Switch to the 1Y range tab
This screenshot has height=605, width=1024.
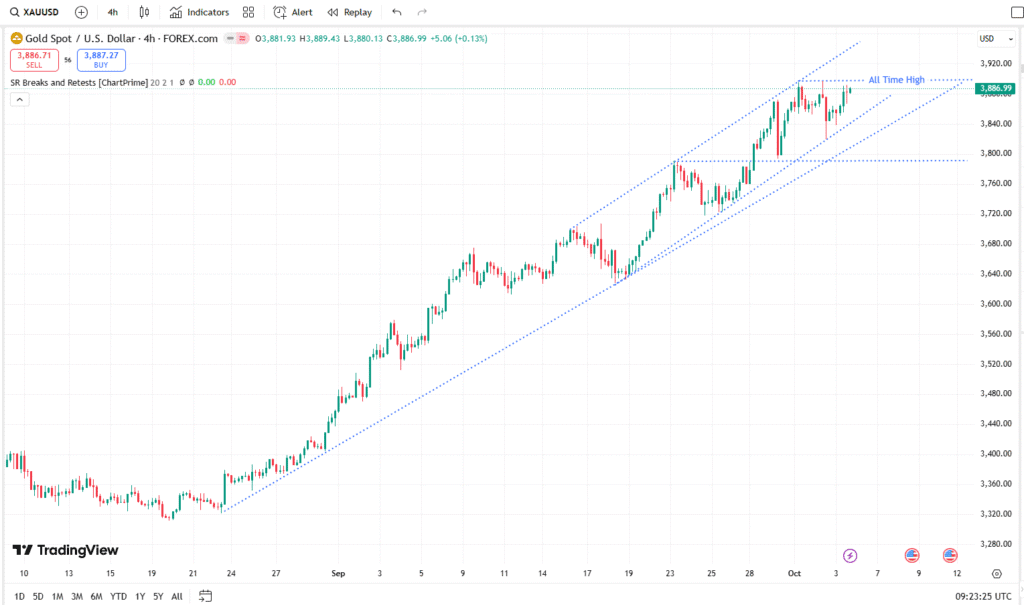click(x=139, y=595)
